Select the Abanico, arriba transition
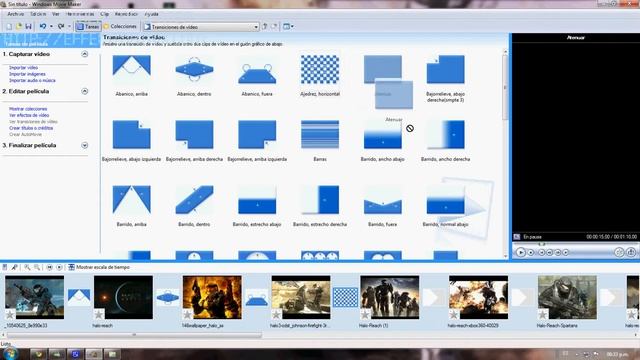Screen dimensions: 640x360 (x=131, y=76)
